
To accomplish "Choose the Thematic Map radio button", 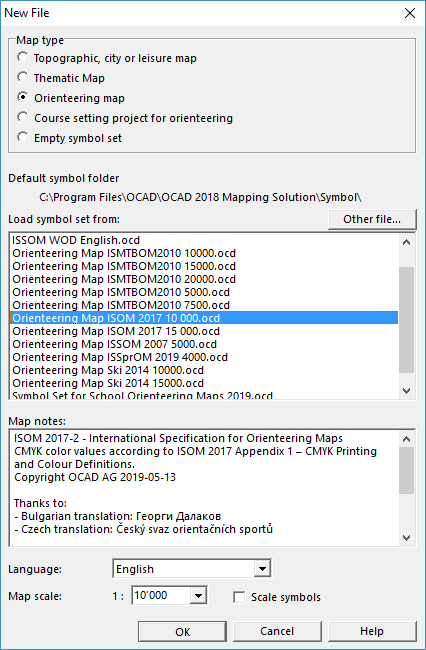I will [x=23, y=78].
